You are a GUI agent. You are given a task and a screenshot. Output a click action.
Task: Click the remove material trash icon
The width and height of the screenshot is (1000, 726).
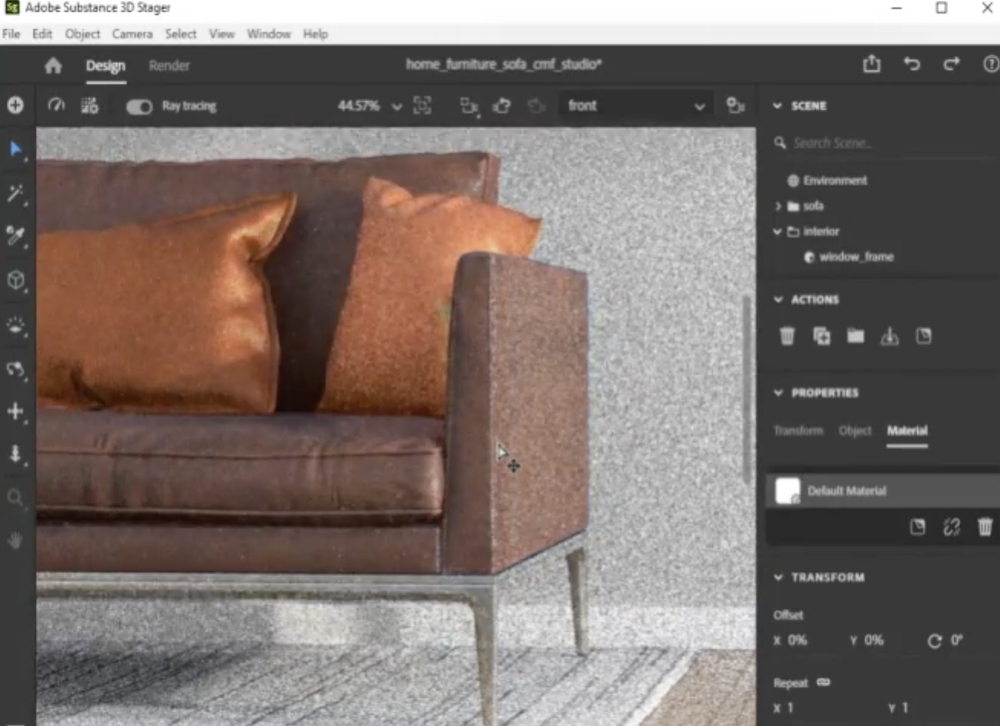click(x=985, y=526)
